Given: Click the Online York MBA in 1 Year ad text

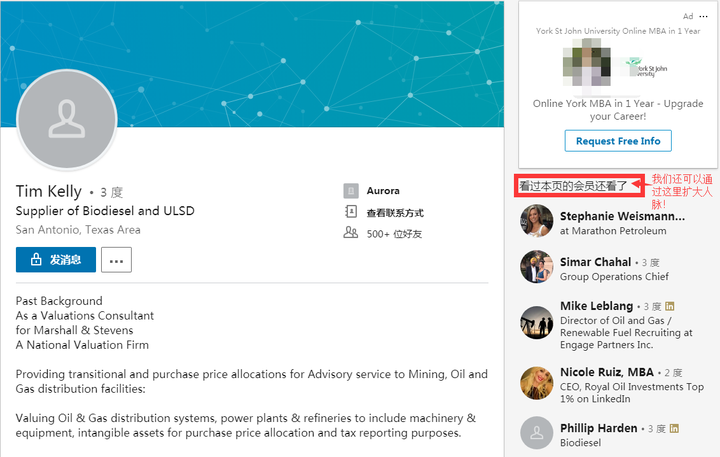Looking at the screenshot, I should click(x=618, y=110).
